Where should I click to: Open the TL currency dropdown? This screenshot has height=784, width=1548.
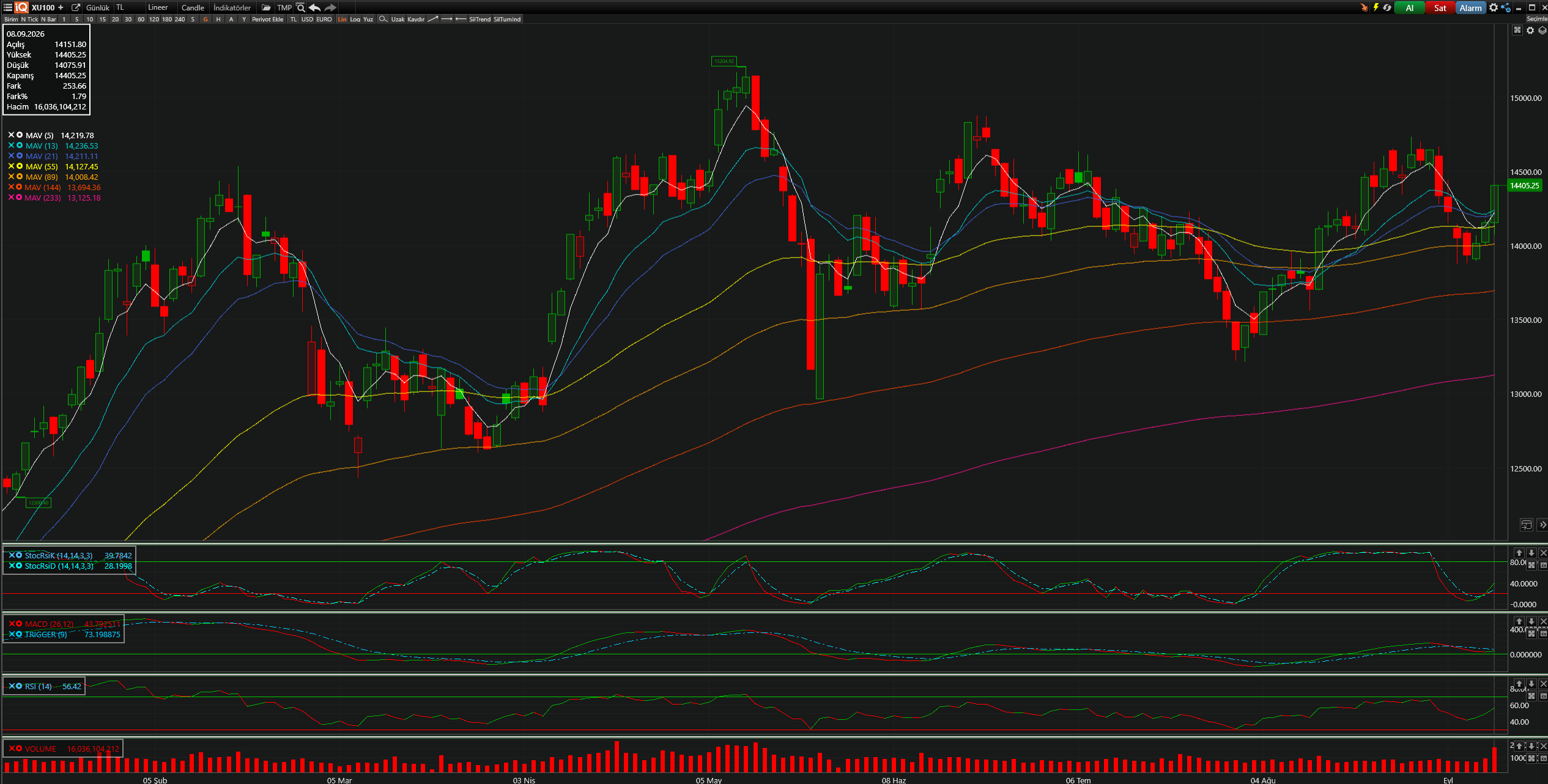(x=129, y=7)
